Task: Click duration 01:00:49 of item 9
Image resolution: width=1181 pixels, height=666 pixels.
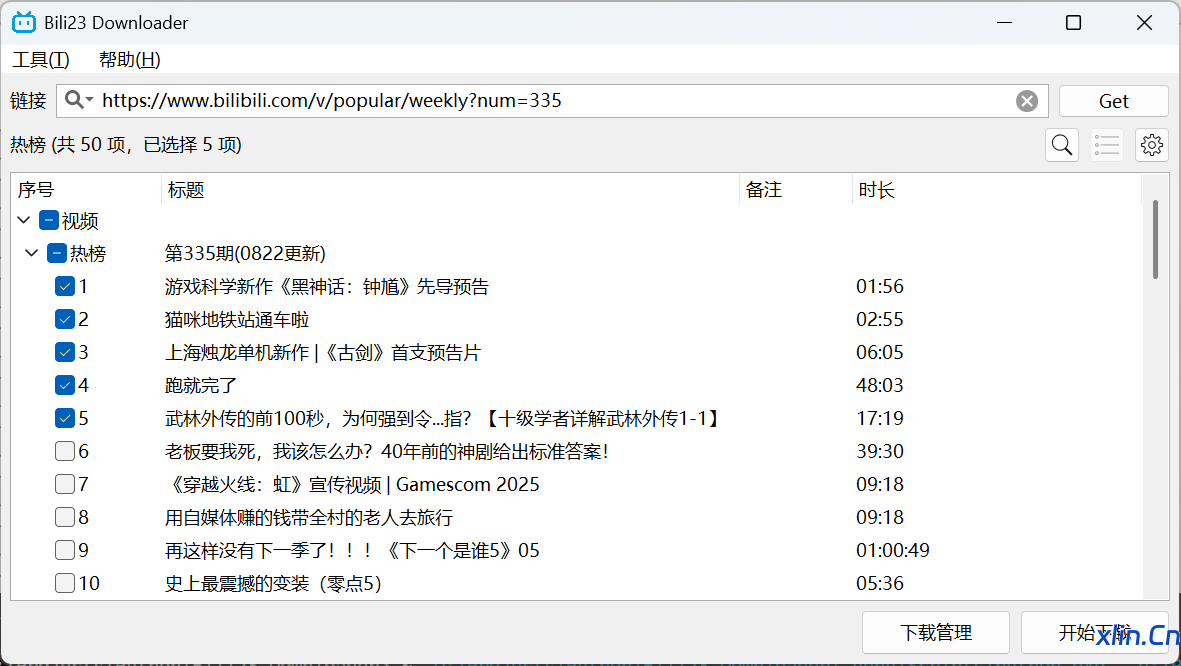Action: coord(893,550)
